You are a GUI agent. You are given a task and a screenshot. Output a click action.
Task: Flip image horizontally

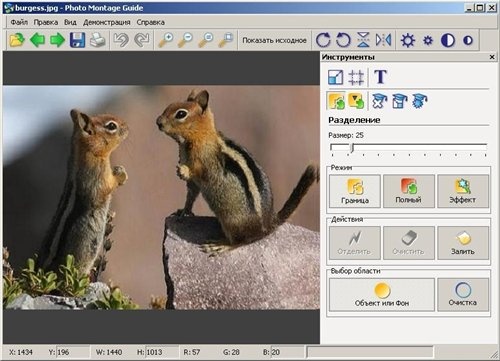coord(383,40)
